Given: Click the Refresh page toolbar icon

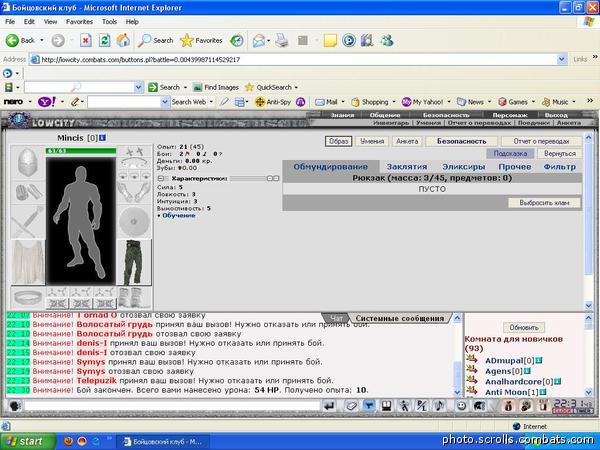Looking at the screenshot, I should 104,40.
